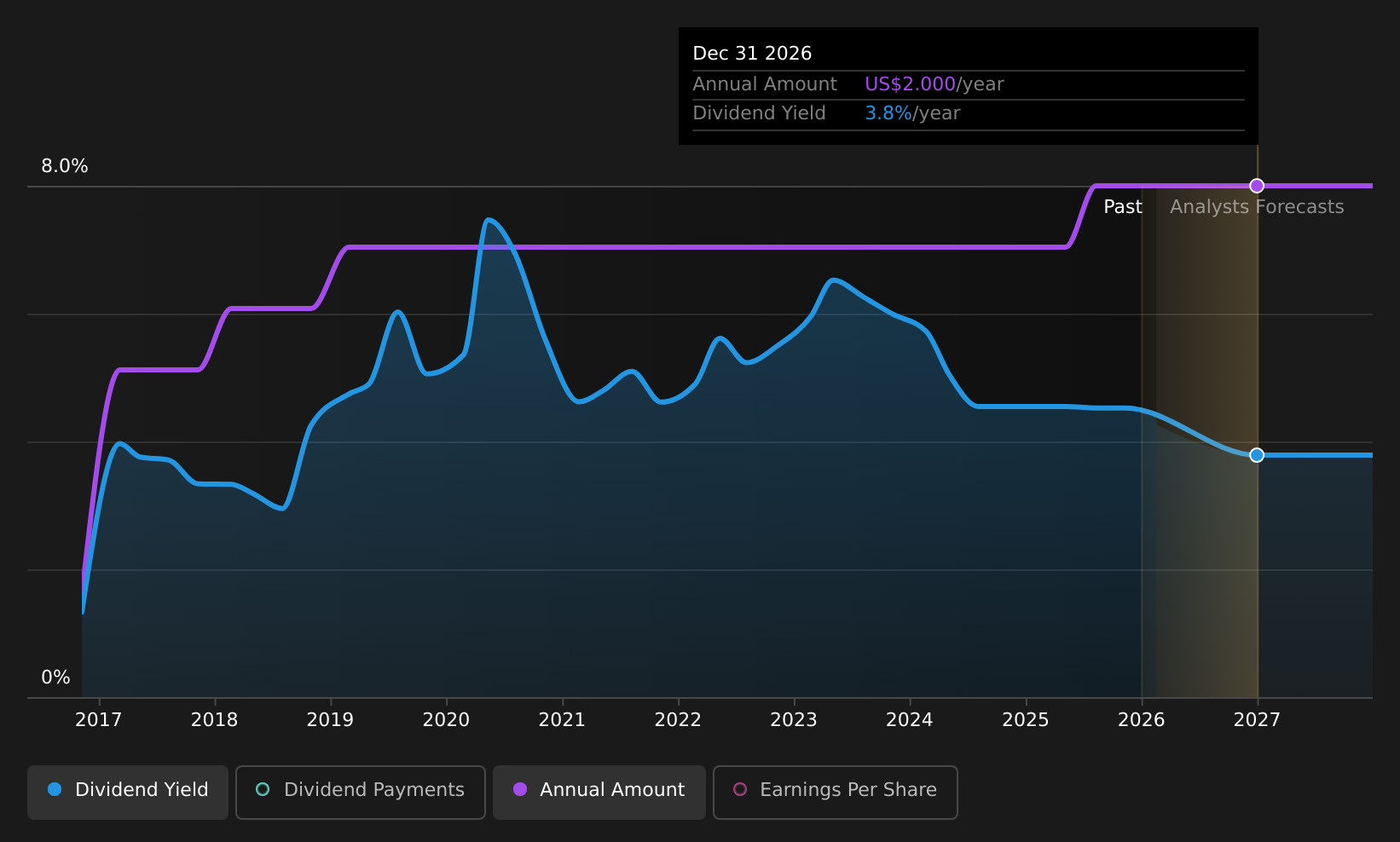This screenshot has height=842, width=1400.
Task: Click the 2021 x-axis label
Action: click(x=563, y=720)
